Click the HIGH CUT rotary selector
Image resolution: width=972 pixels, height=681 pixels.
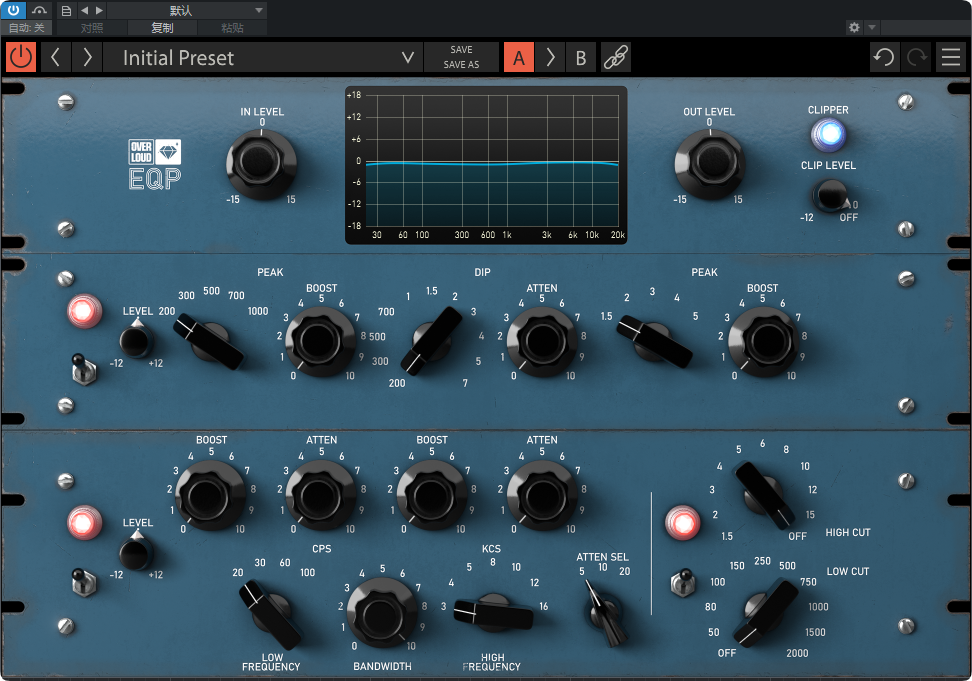pos(765,495)
